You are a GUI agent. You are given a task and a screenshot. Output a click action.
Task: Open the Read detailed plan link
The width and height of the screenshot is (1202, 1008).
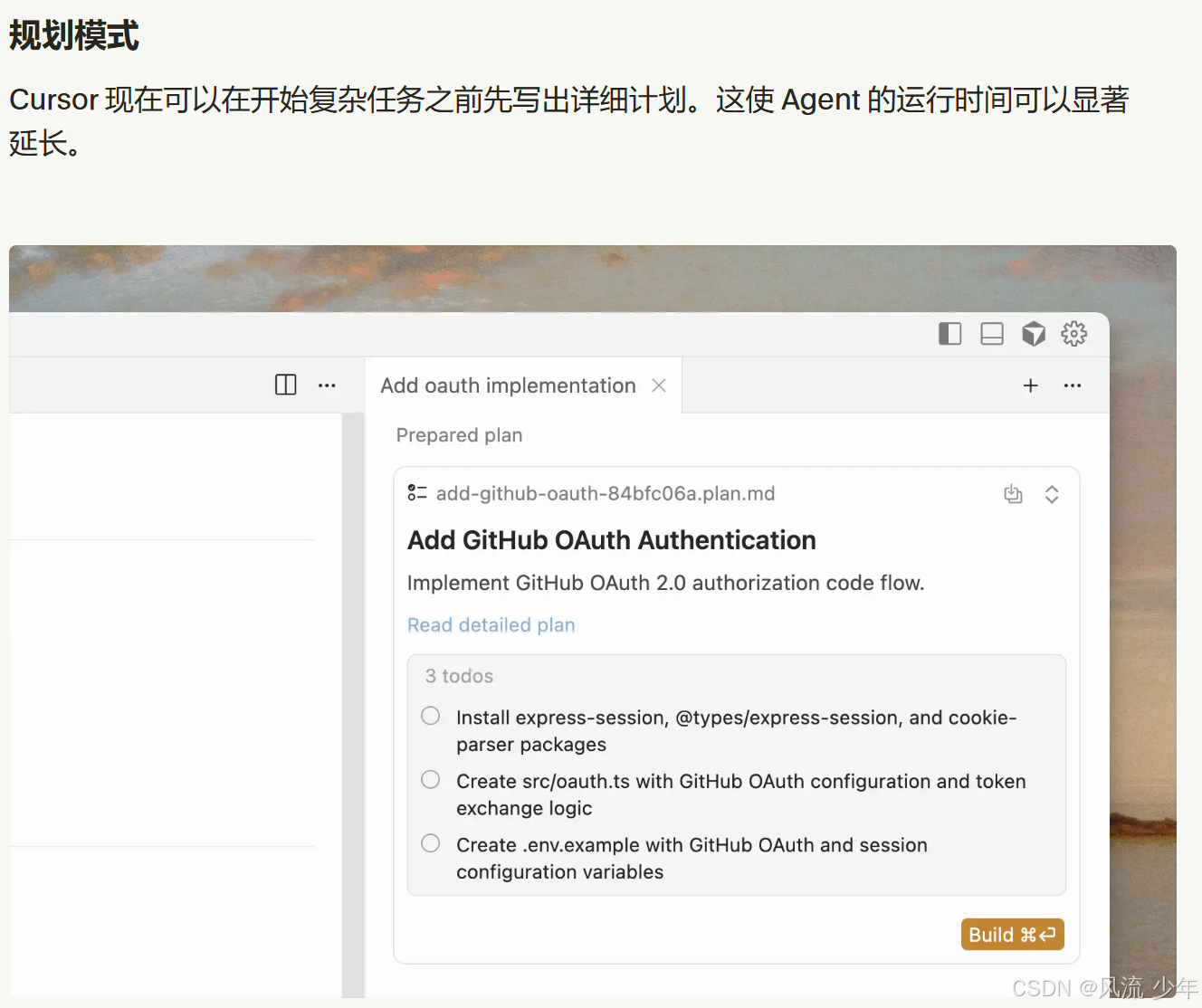click(x=491, y=625)
